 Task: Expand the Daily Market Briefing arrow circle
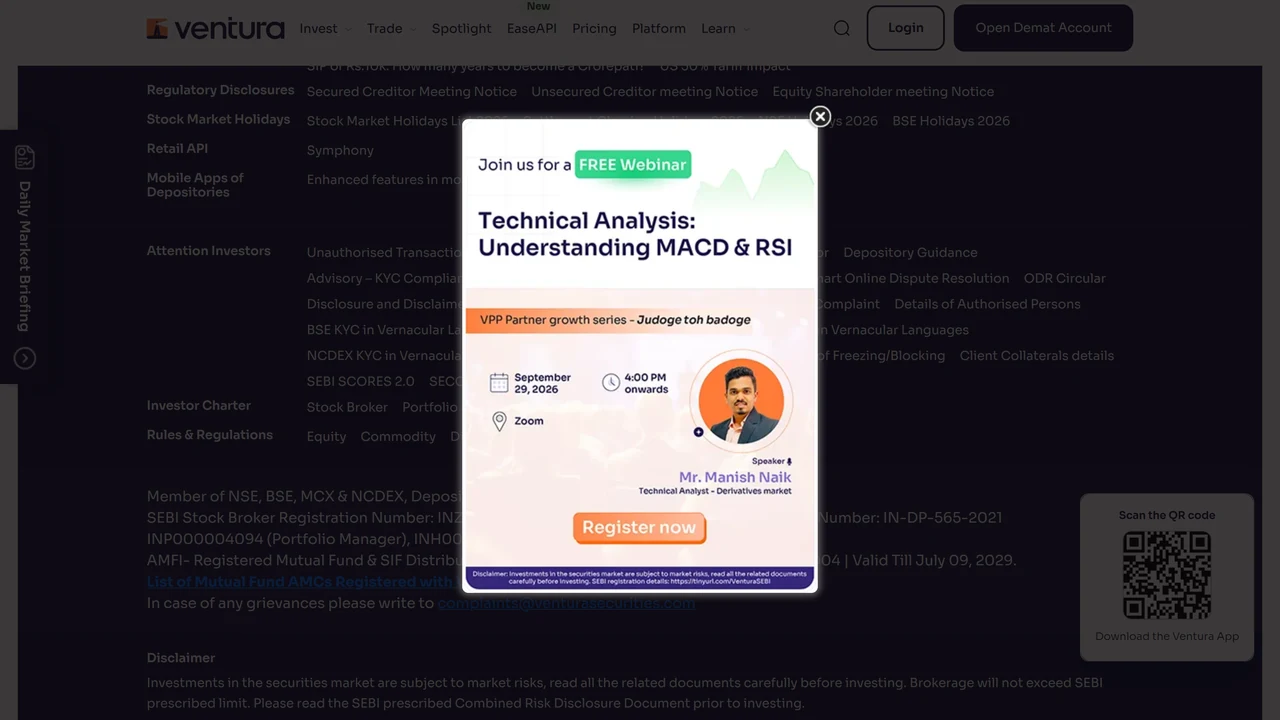tap(25, 358)
